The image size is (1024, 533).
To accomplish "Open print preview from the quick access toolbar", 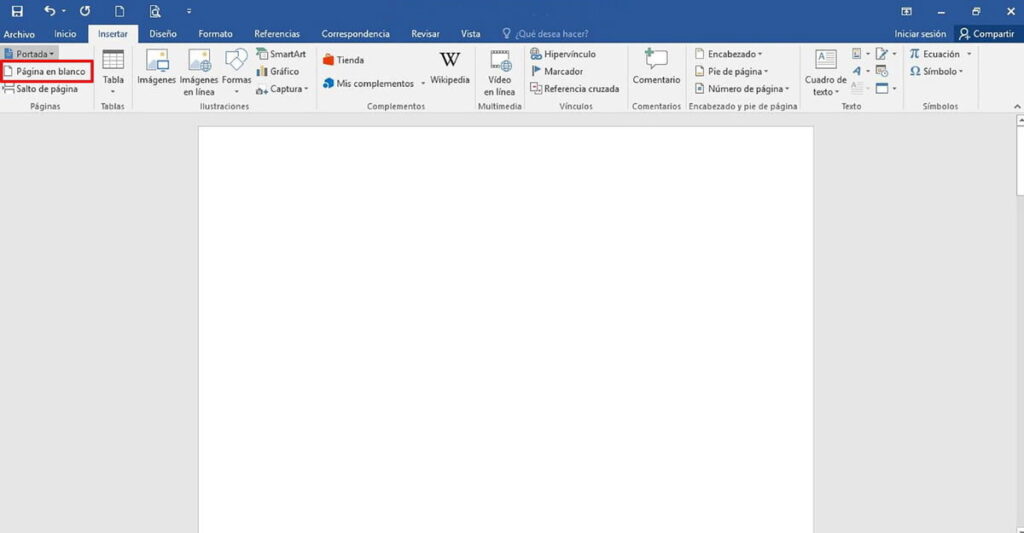I will tap(155, 11).
